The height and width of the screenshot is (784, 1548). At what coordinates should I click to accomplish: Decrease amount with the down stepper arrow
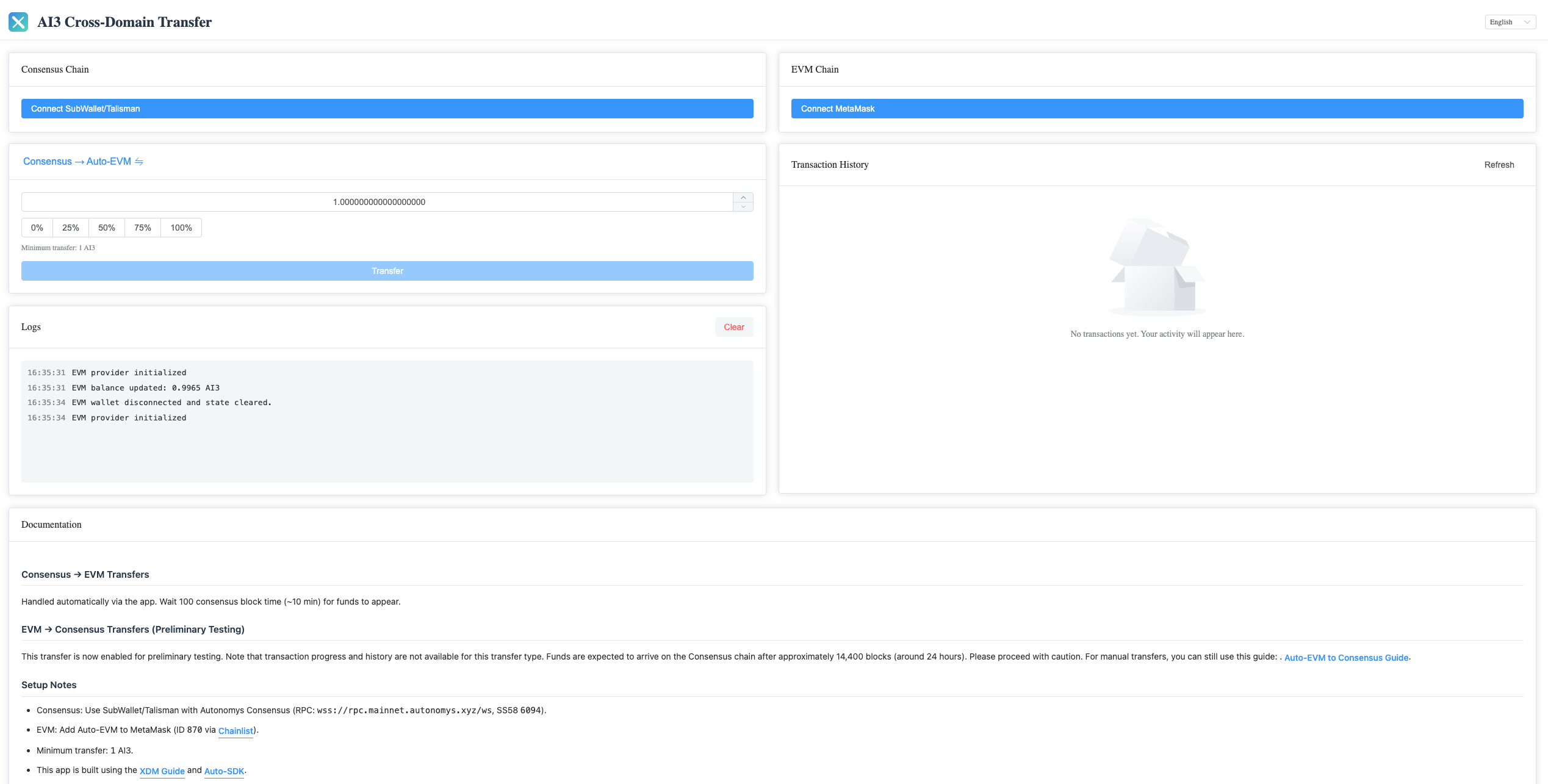[743, 207]
